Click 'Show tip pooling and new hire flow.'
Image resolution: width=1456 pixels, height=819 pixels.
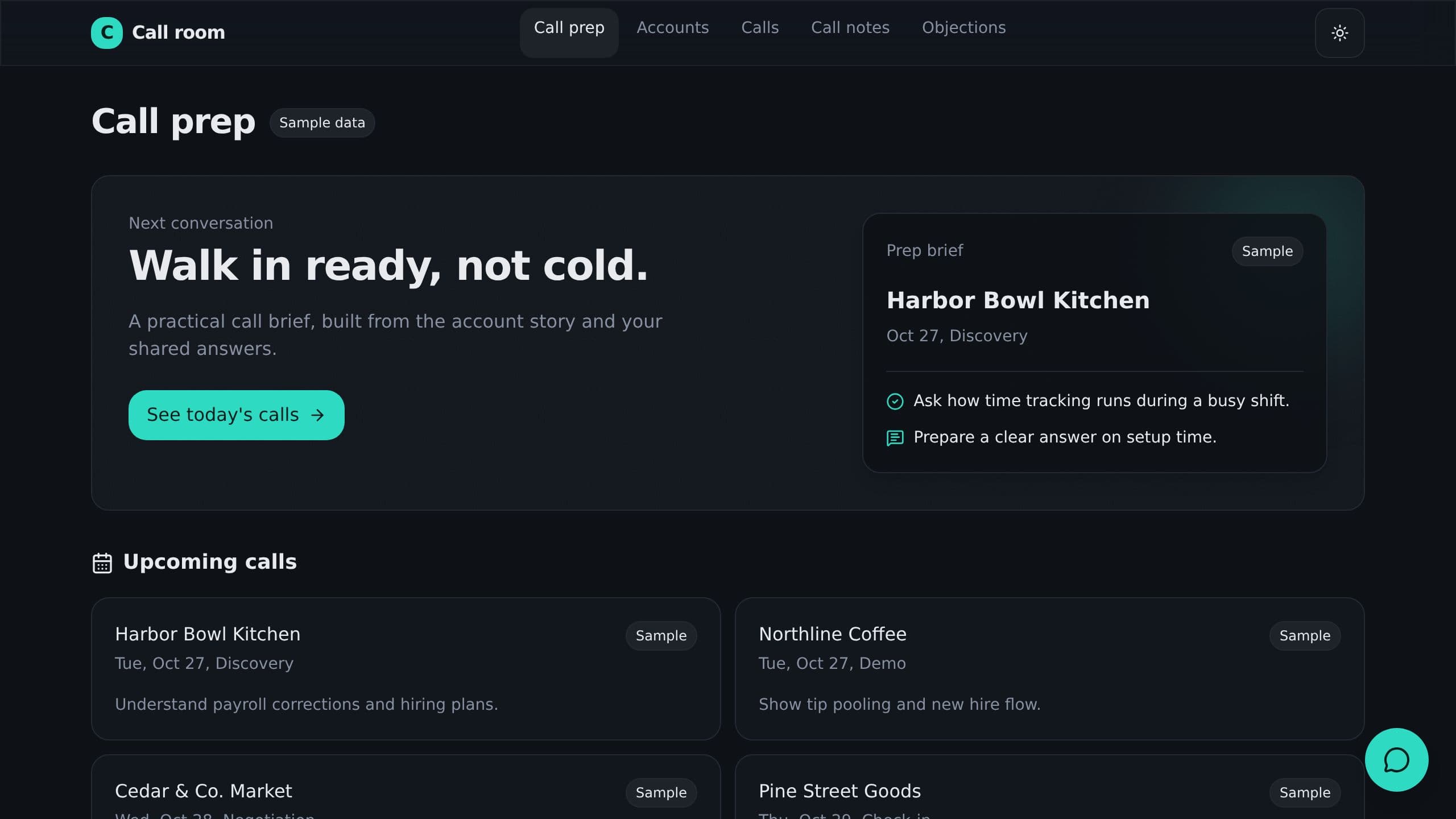[899, 705]
